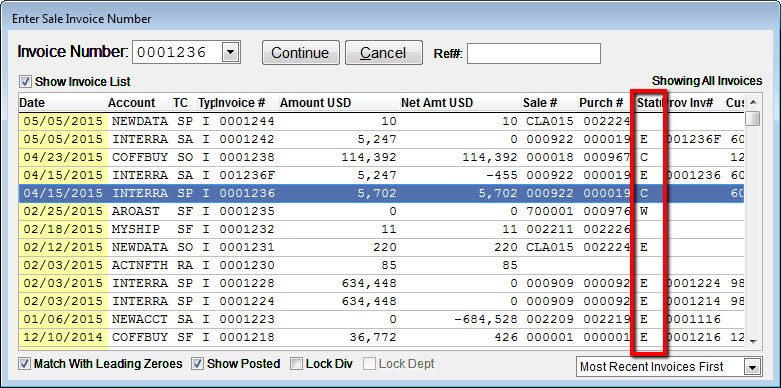Sort by the Account column header
Image resolution: width=781 pixels, height=388 pixels.
pos(139,103)
